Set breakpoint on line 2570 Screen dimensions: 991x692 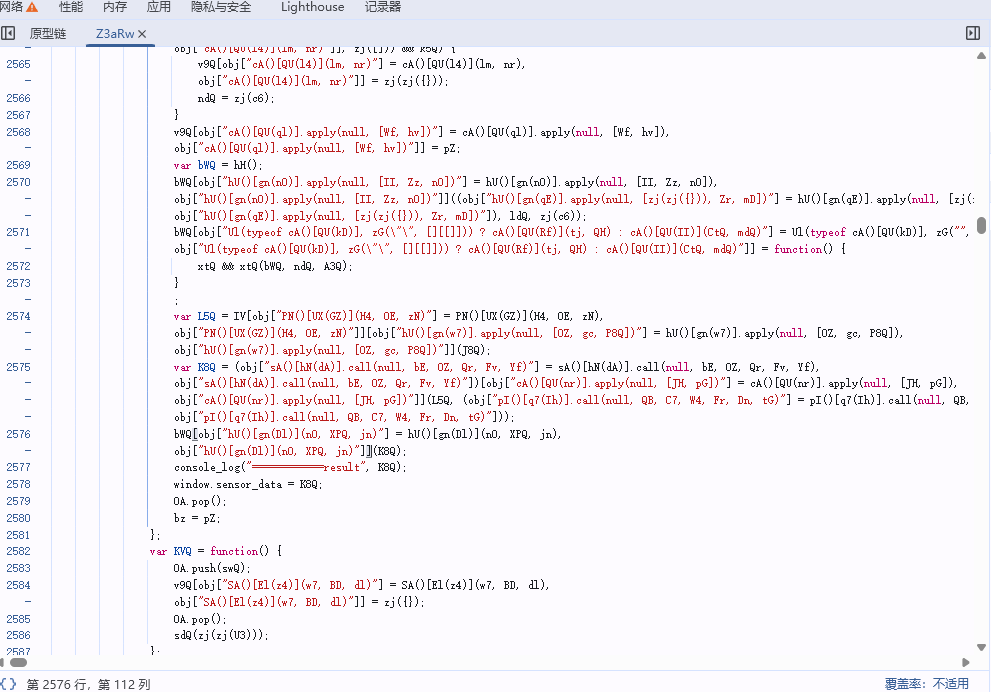(18, 182)
